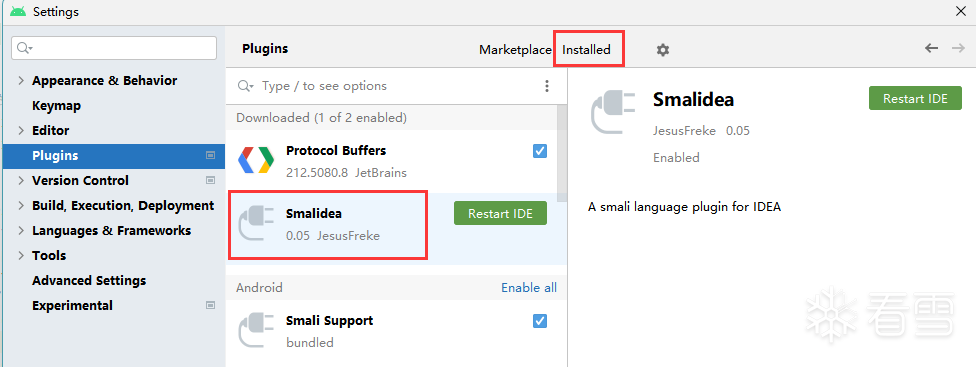Switch to the Marketplace tab
The height and width of the screenshot is (367, 976).
point(515,50)
